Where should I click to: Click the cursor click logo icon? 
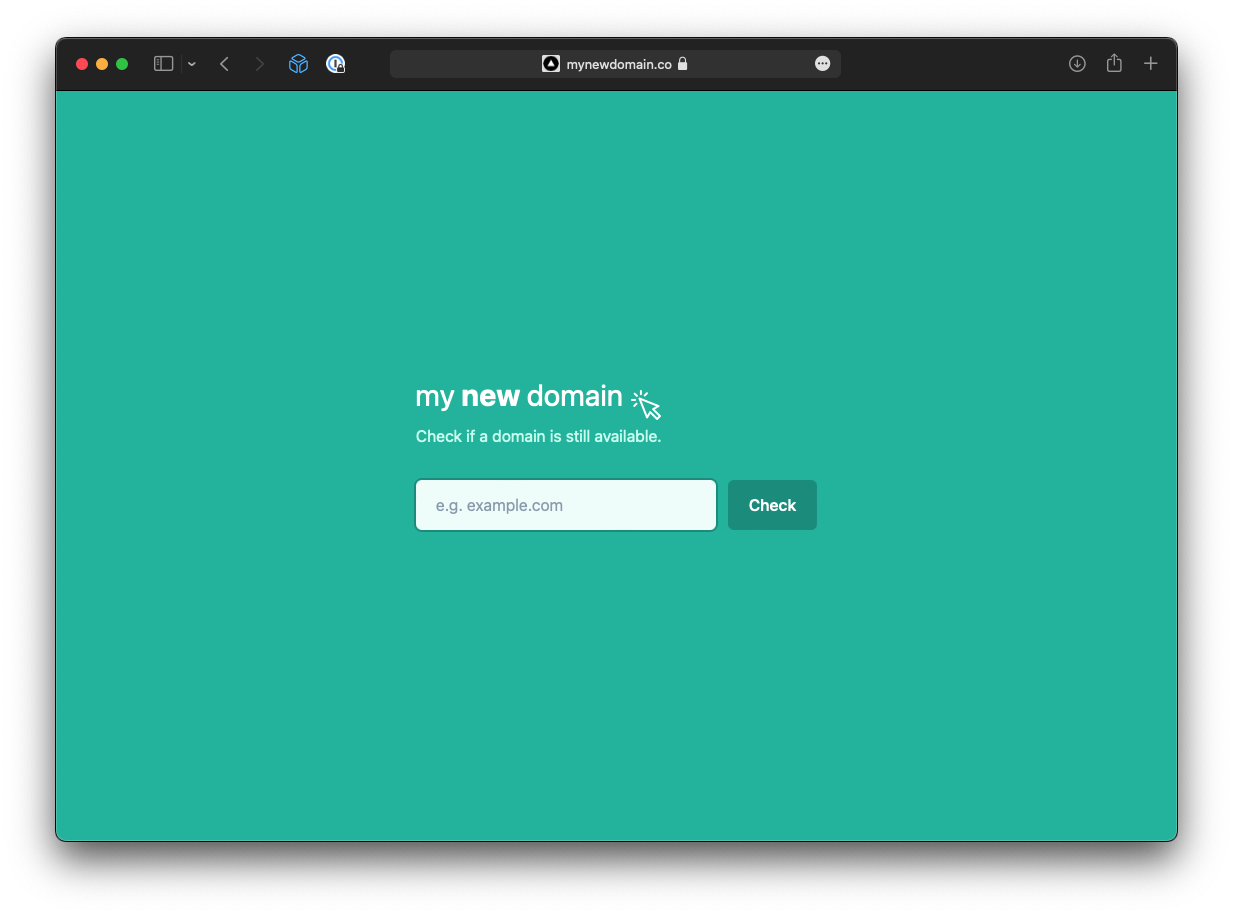646,404
